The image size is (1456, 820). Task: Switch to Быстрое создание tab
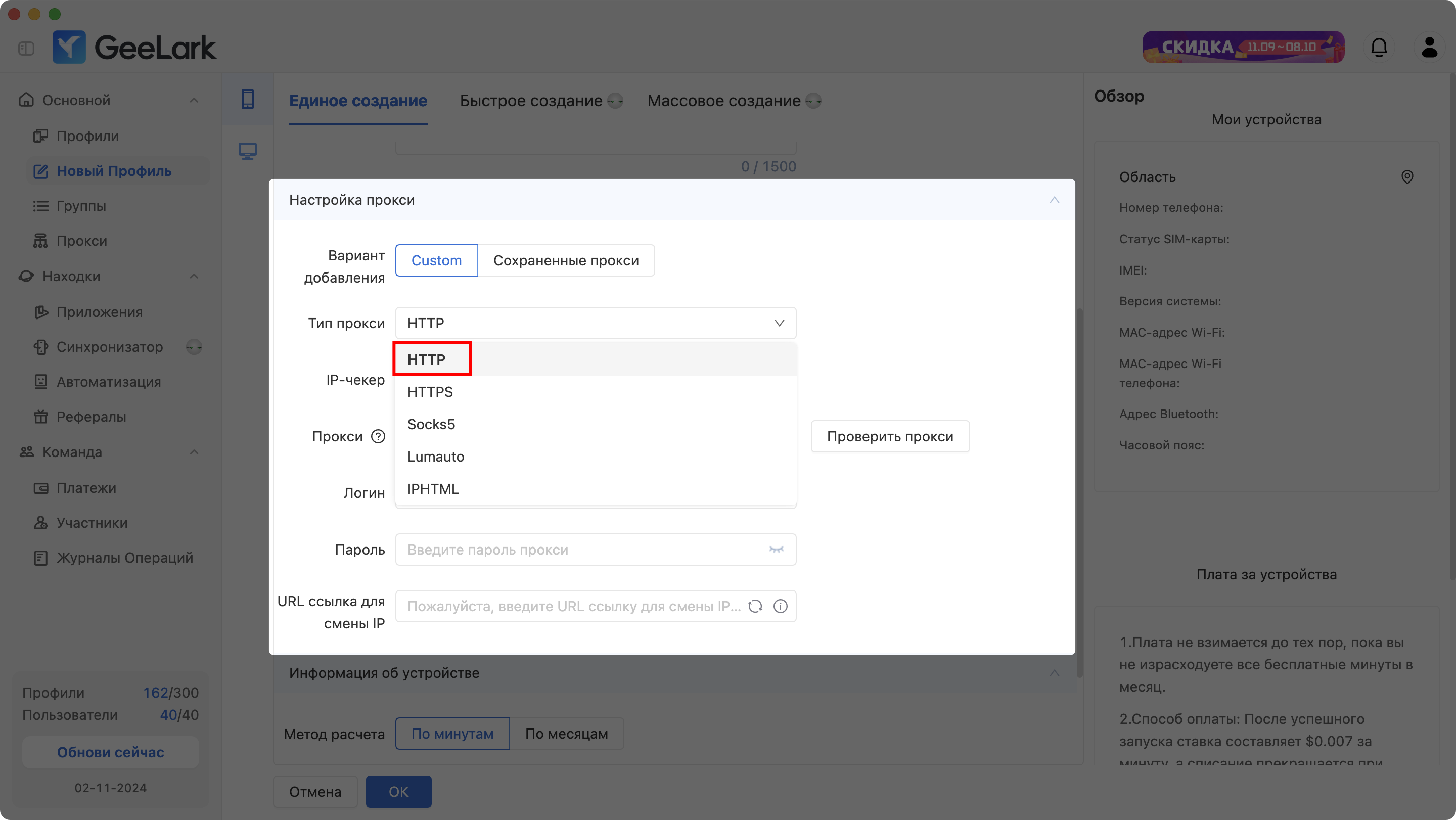coord(531,101)
